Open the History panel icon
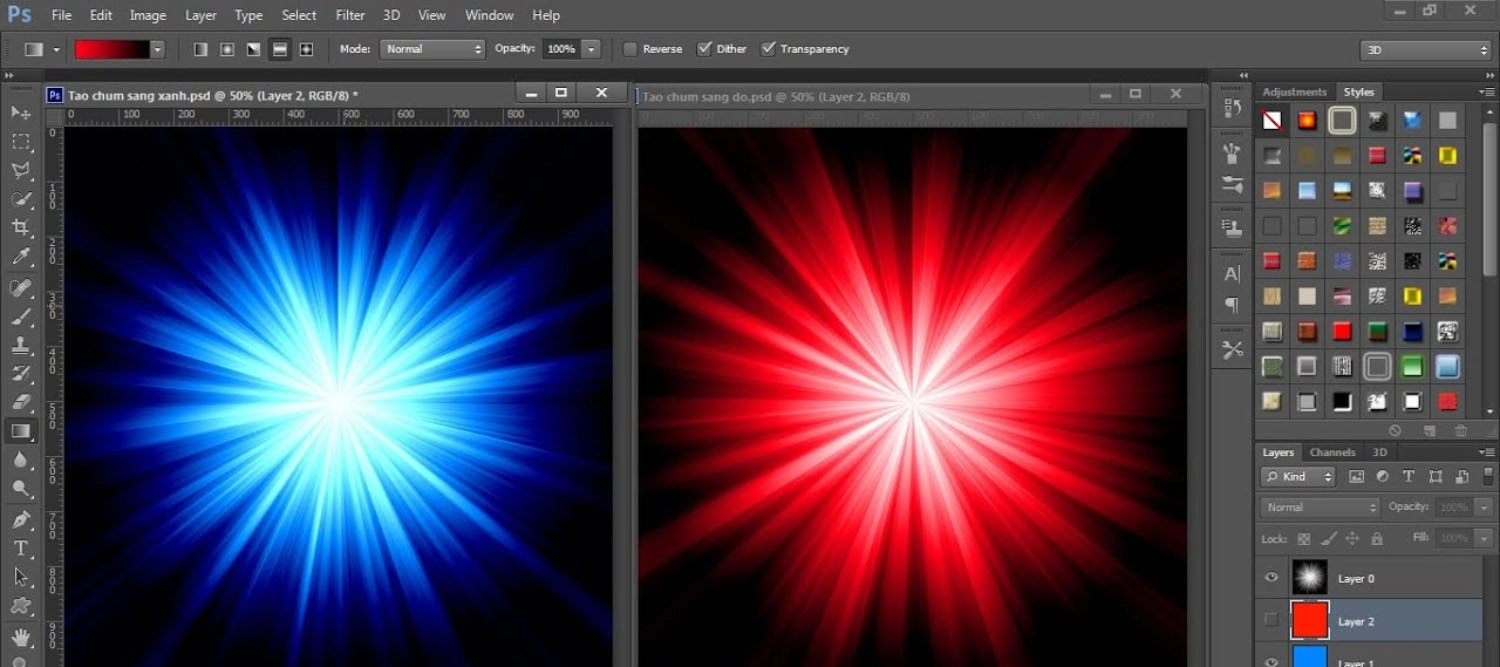 (x=1232, y=108)
